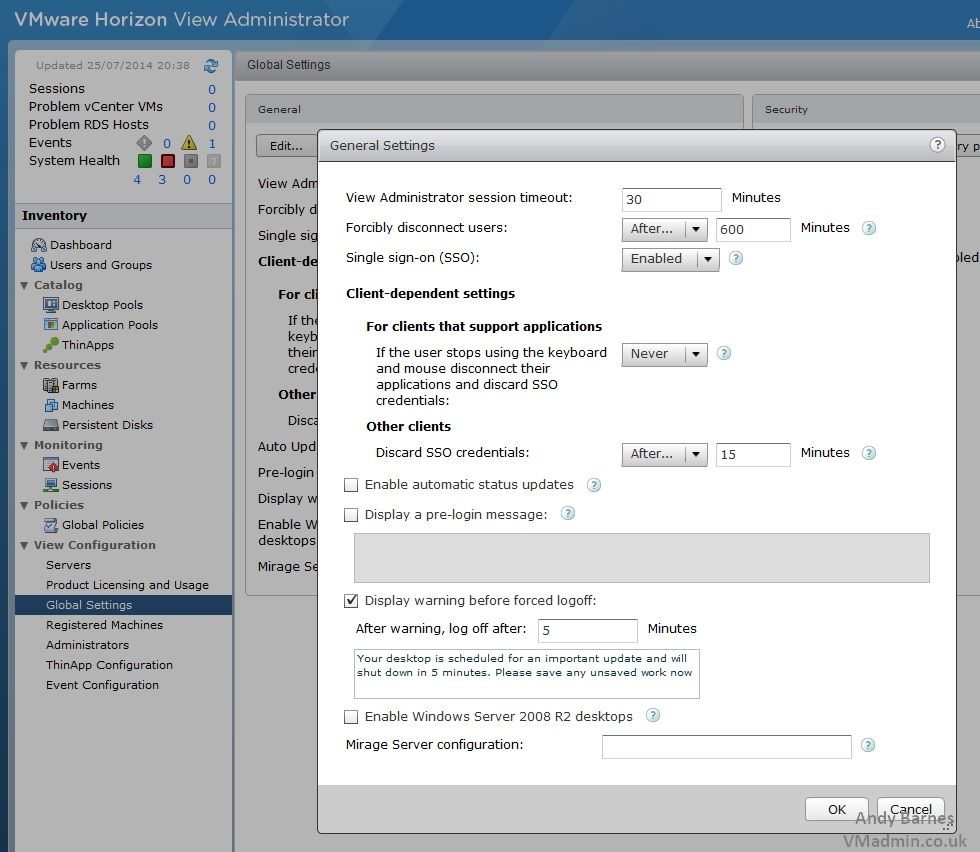This screenshot has height=852, width=980.
Task: Open the Never dropdown for idle applications
Action: click(x=664, y=354)
